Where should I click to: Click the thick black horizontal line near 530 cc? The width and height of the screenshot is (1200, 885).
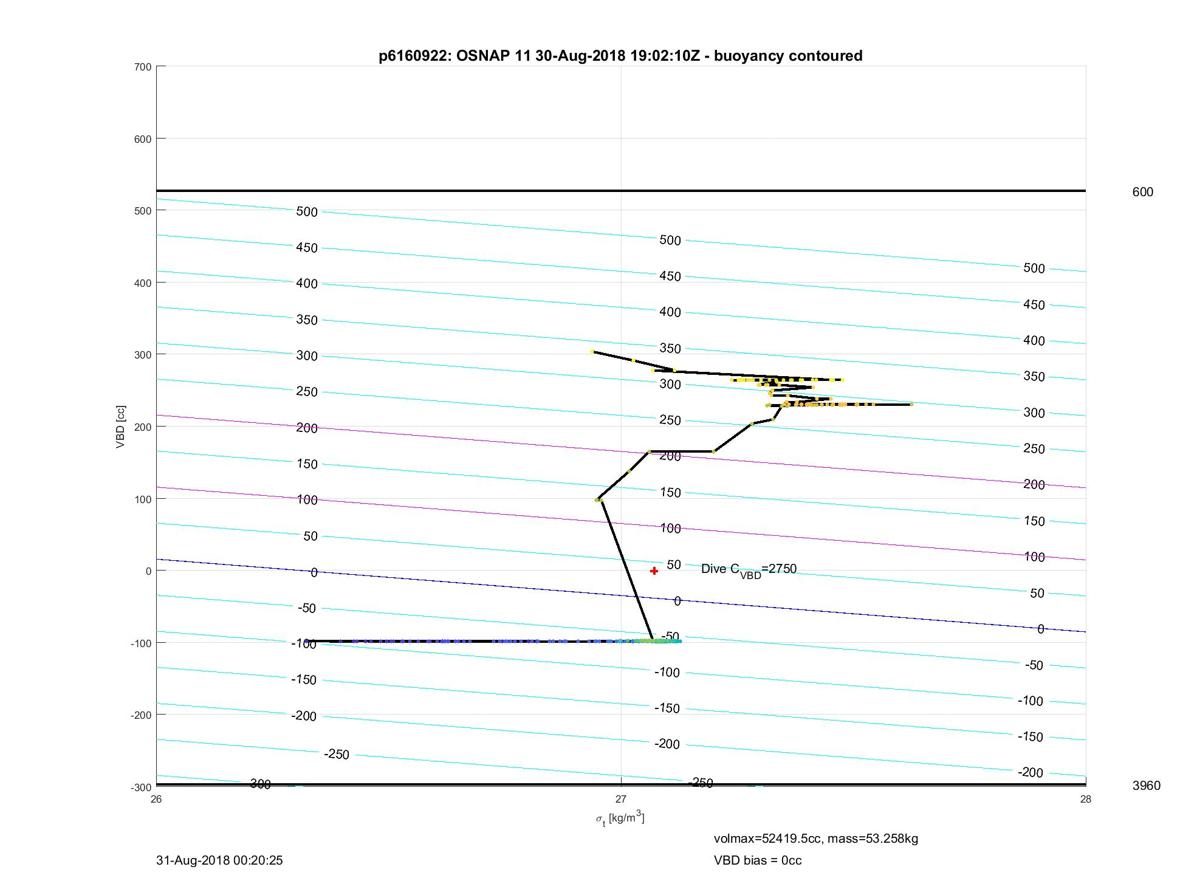click(621, 190)
